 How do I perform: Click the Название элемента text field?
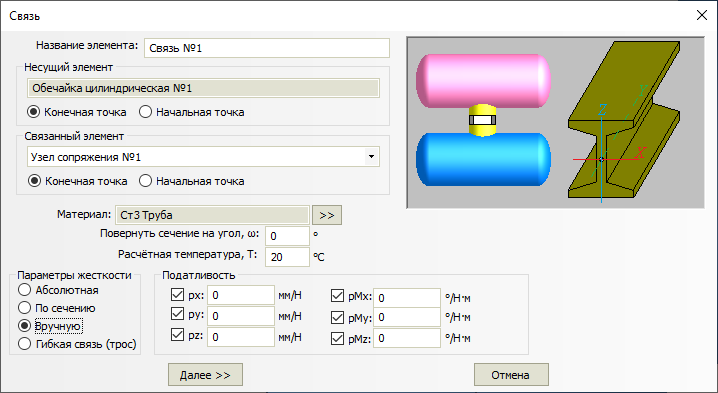coord(267,48)
